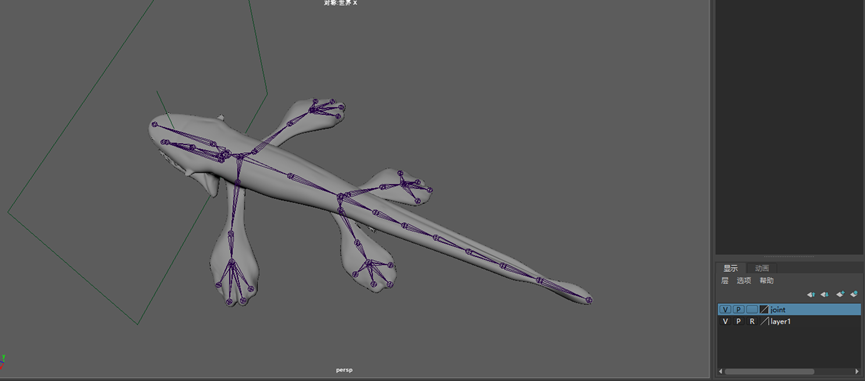The image size is (865, 381).
Task: Open color swatch of joint layer
Action: (x=764, y=309)
